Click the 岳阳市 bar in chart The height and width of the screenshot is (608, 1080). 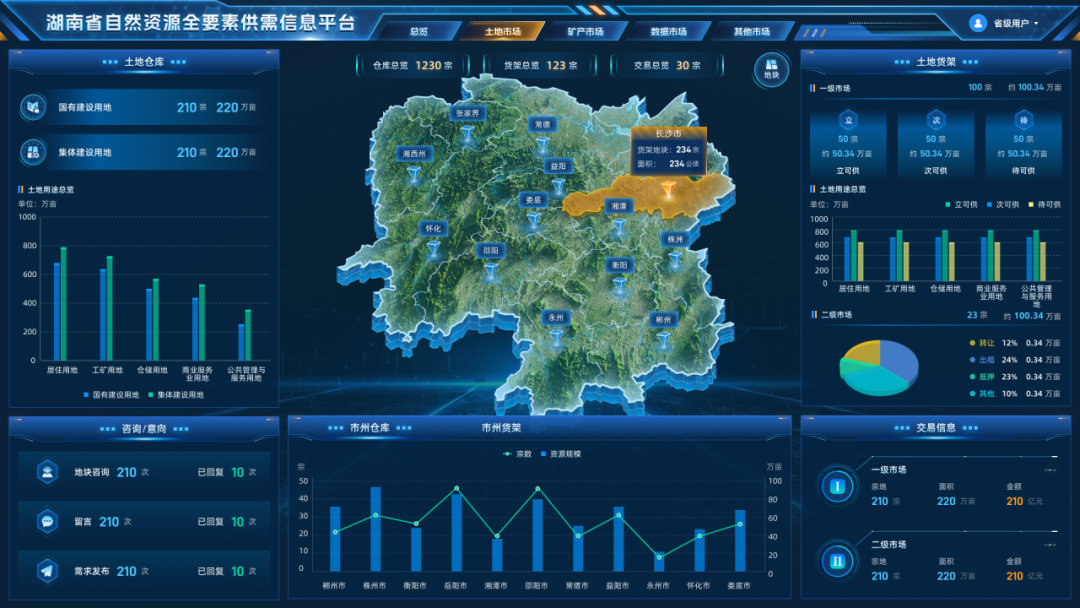456,532
